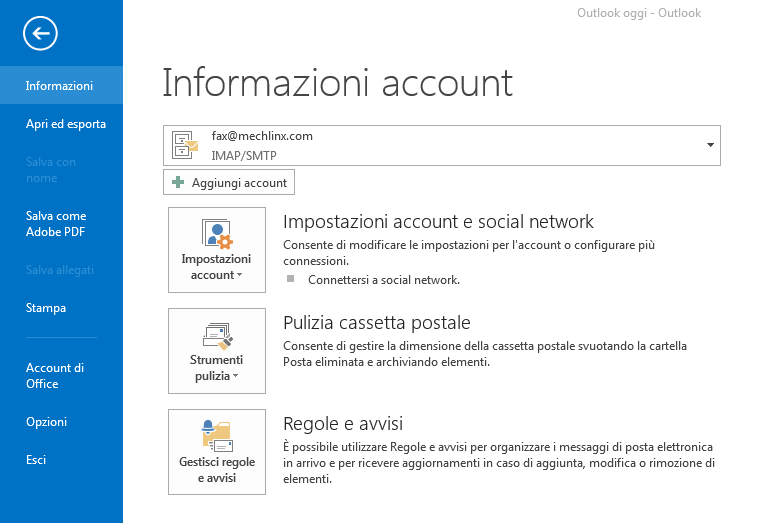773x523 pixels.
Task: Open the Impostazioni account dropdown button
Action: pos(217,251)
